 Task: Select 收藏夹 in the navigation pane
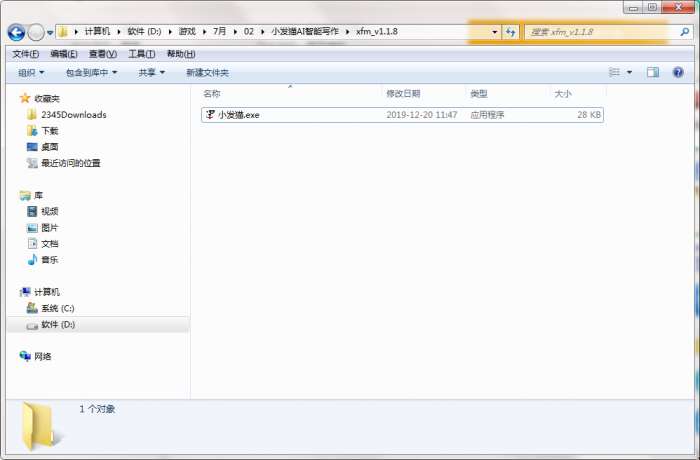point(47,99)
